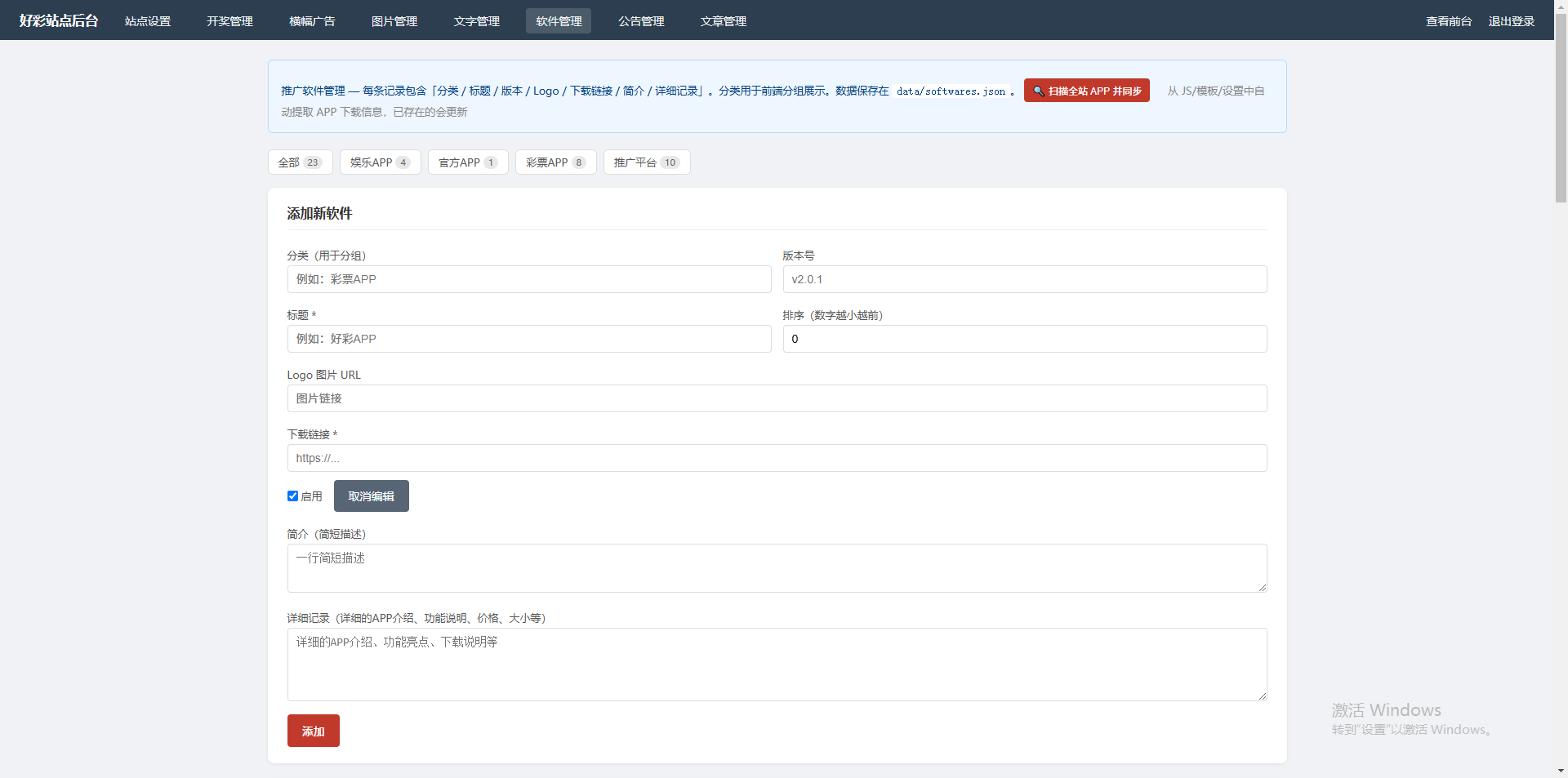
Task: Click the red 添加 button
Action: (314, 731)
